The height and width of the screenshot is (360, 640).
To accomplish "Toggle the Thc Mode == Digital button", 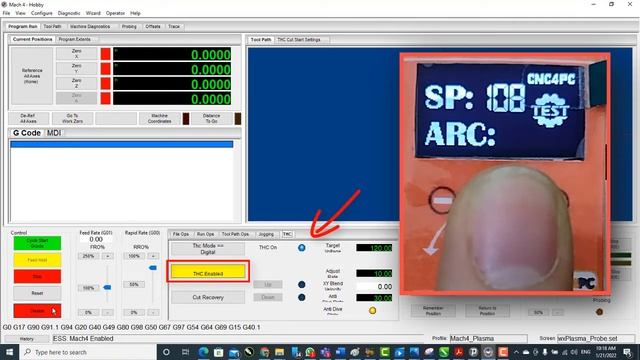I will (208, 249).
